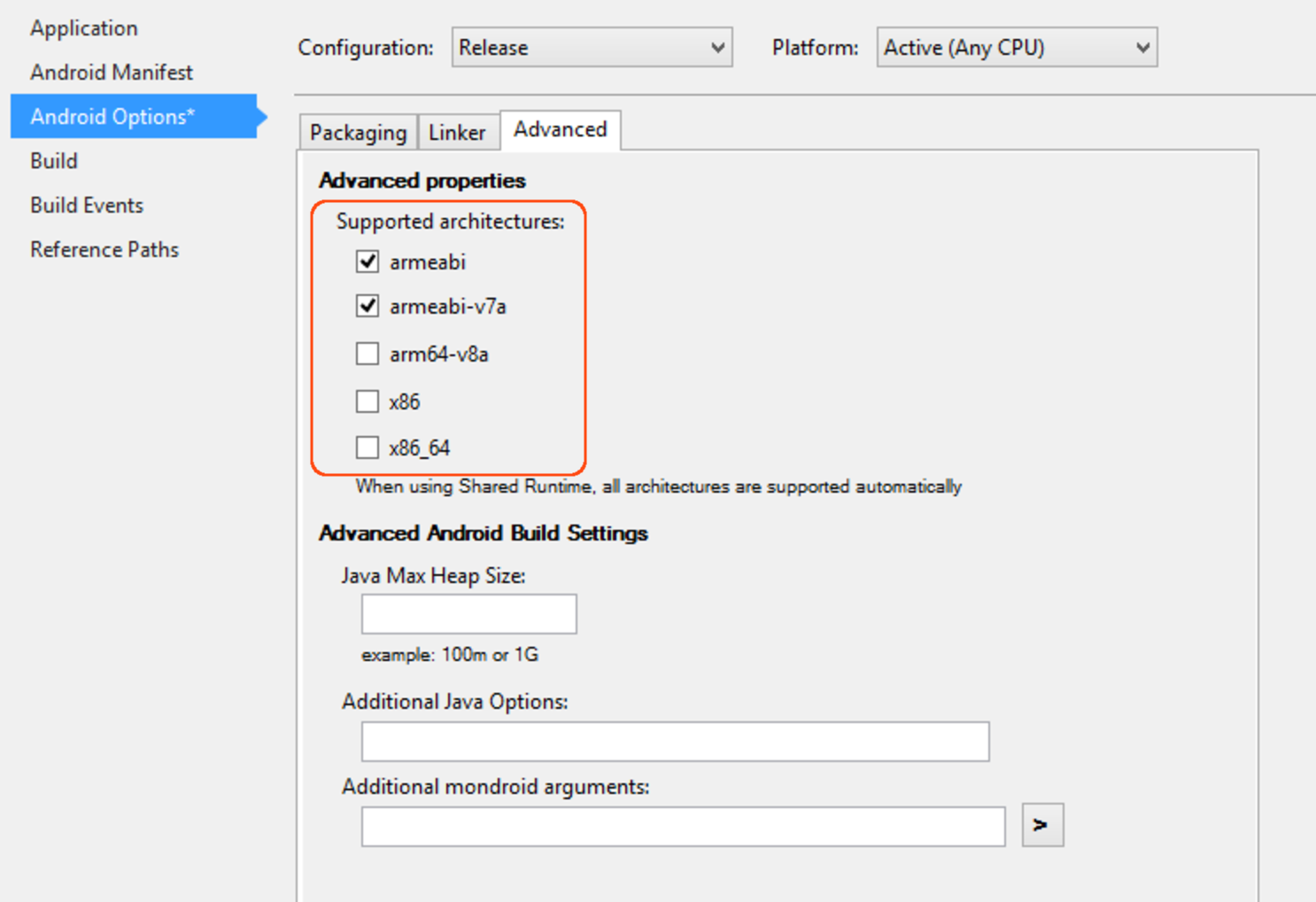Click the Additional Java Options text box
This screenshot has width=1316, height=902.
tap(674, 742)
